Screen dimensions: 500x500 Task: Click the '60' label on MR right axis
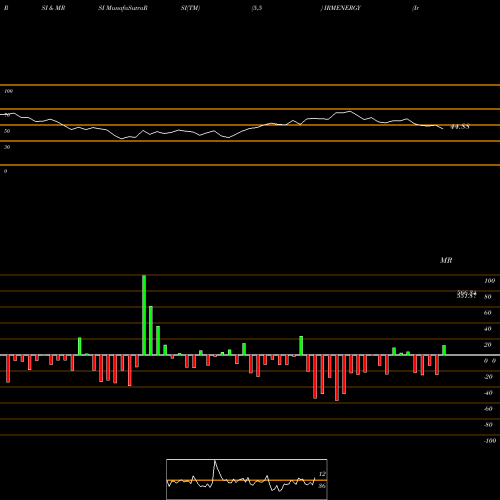coord(488,313)
